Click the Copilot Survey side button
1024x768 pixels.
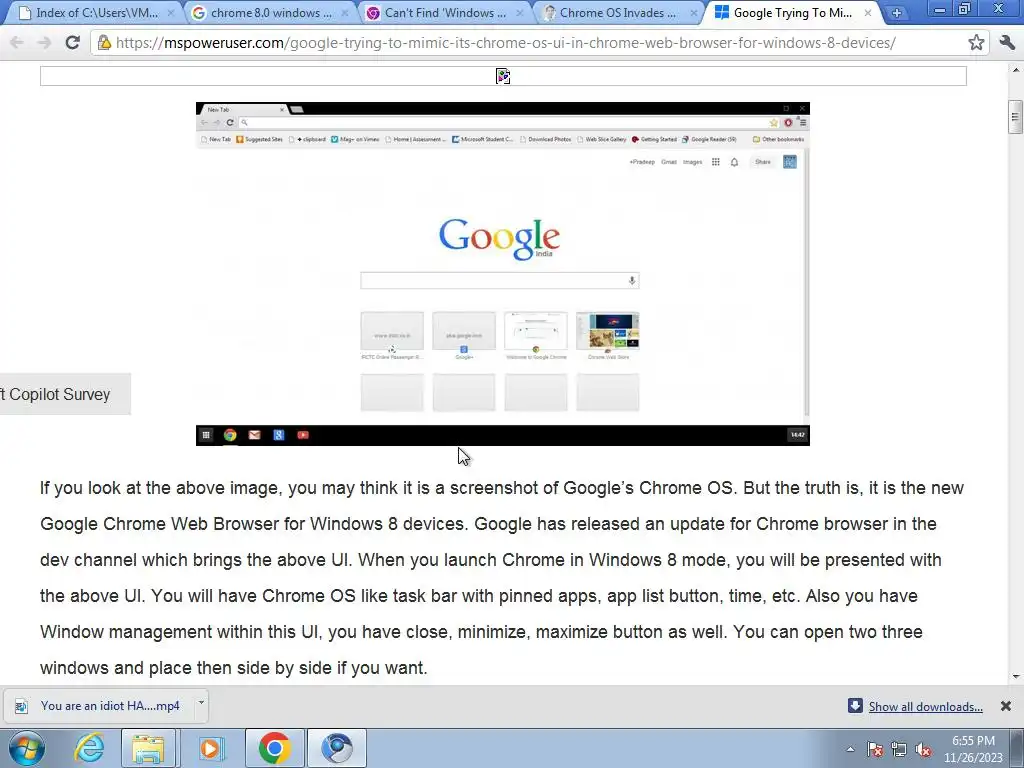click(65, 394)
